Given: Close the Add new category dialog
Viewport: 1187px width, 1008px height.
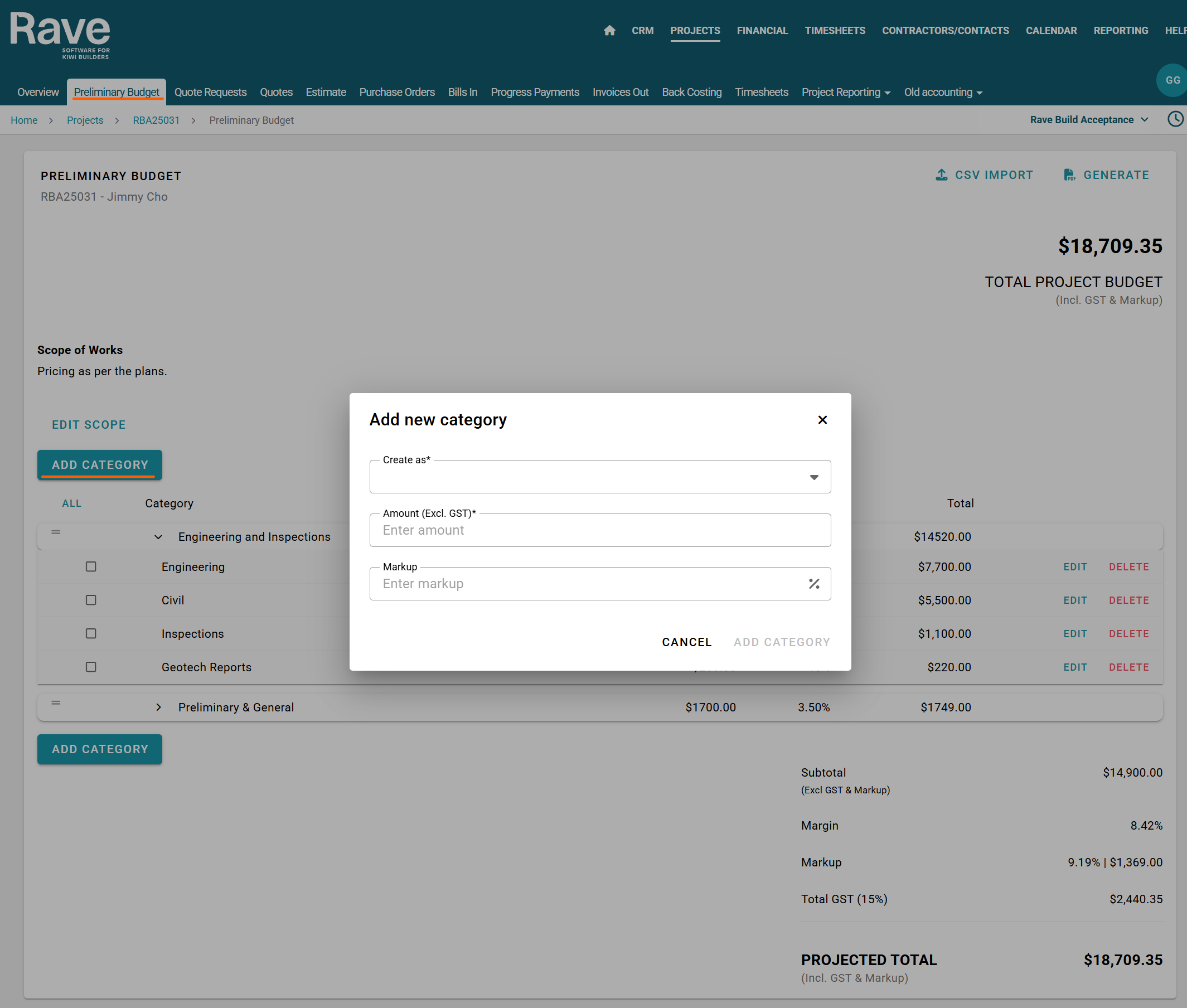Looking at the screenshot, I should (822, 420).
